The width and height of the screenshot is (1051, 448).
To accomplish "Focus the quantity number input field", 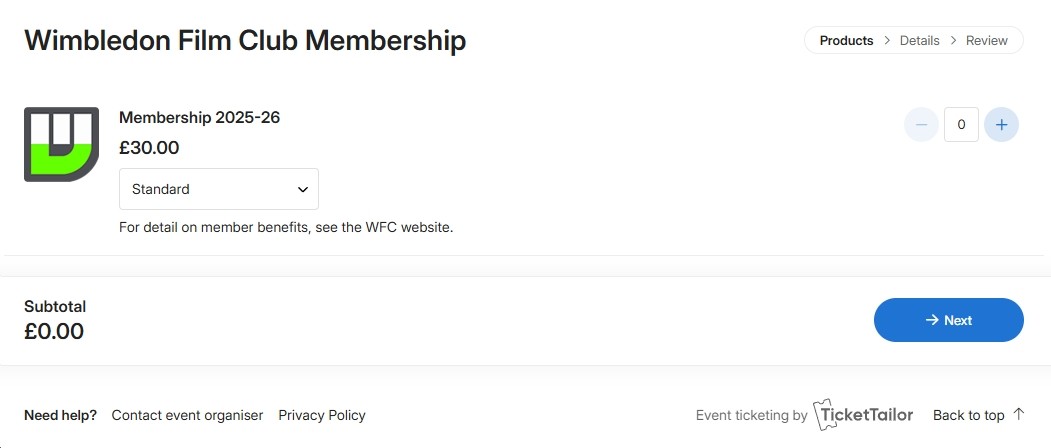I will point(961,125).
